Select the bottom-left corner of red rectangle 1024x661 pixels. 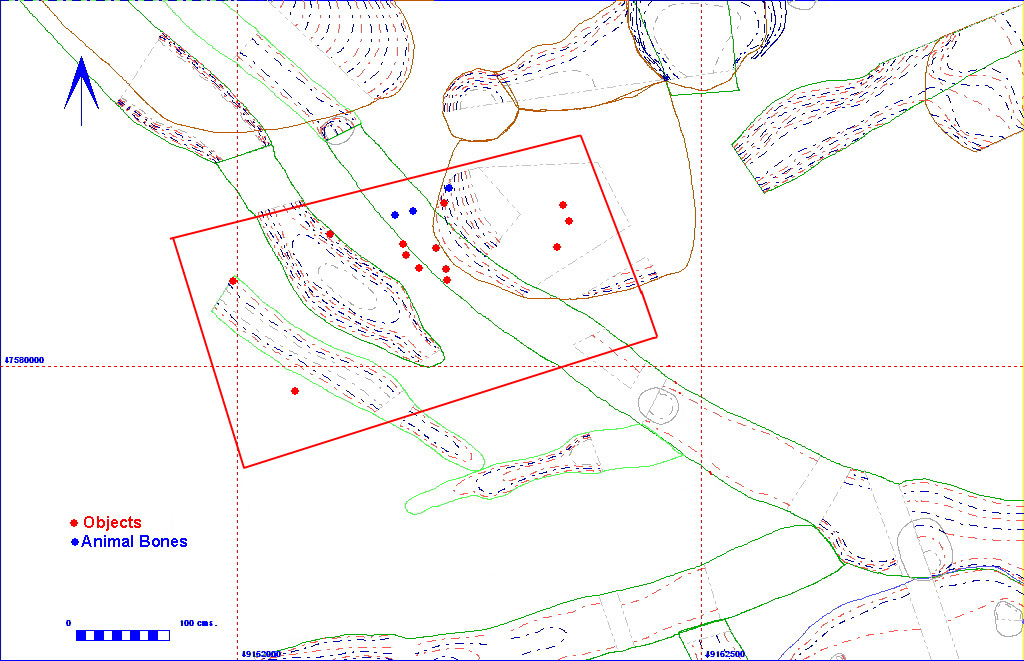tap(244, 467)
